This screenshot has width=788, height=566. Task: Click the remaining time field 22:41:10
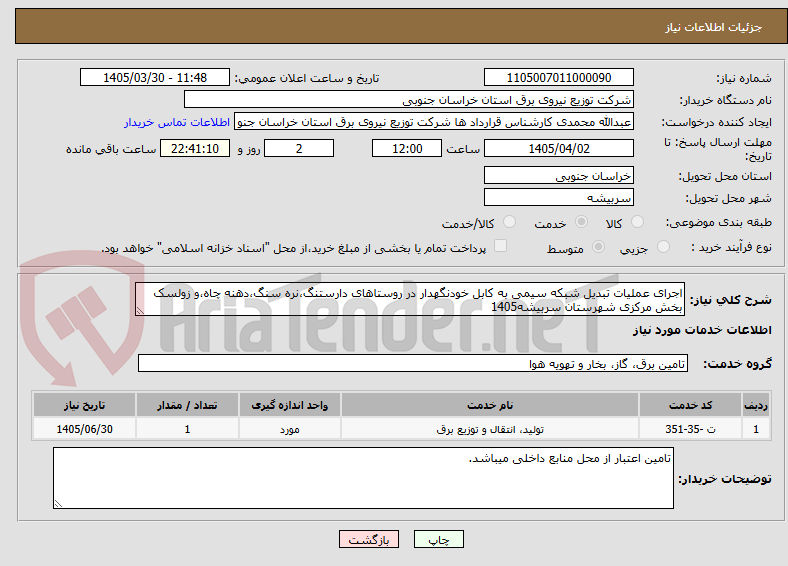point(195,148)
